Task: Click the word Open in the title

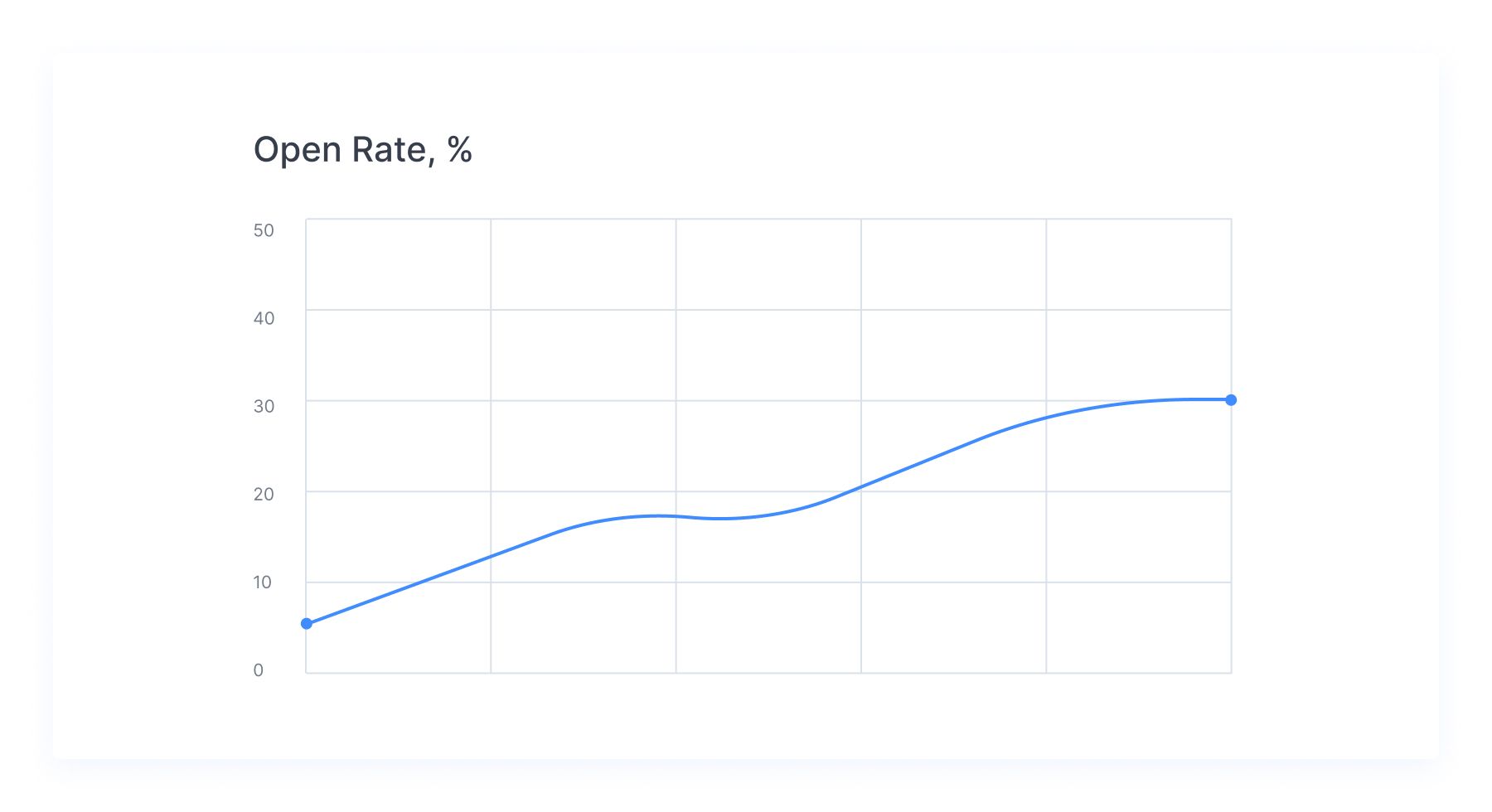Action: click(298, 150)
